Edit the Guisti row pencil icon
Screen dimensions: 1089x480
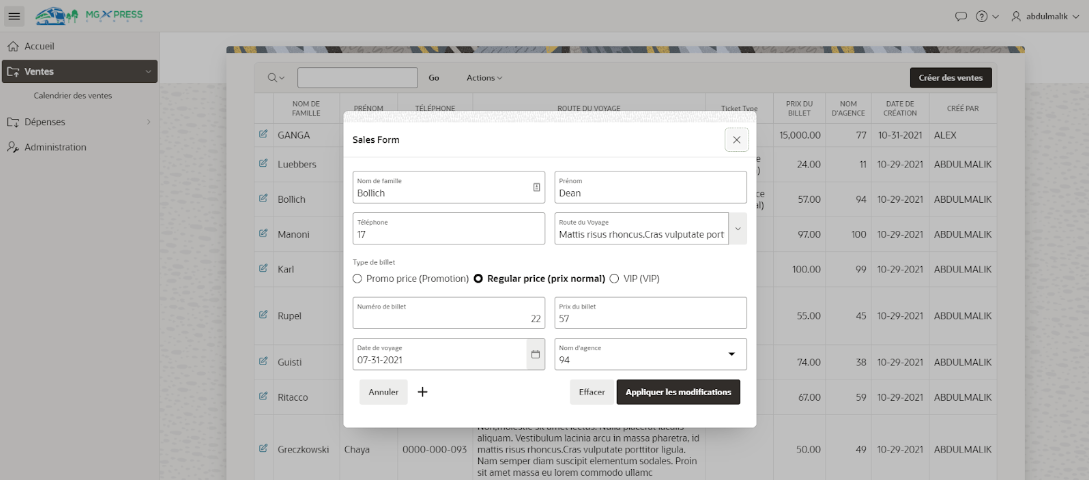pos(263,361)
